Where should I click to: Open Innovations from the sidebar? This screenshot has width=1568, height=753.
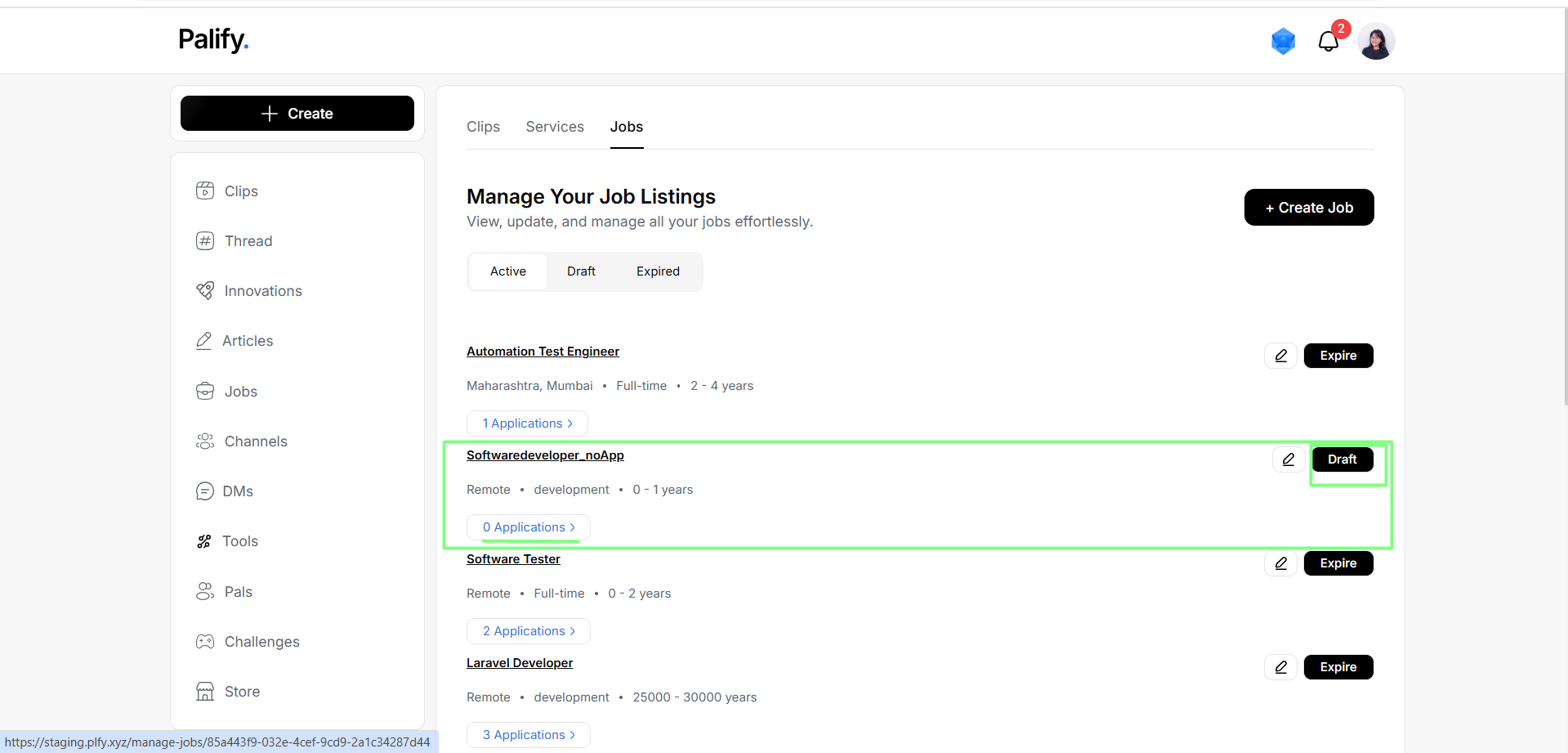tap(249, 290)
